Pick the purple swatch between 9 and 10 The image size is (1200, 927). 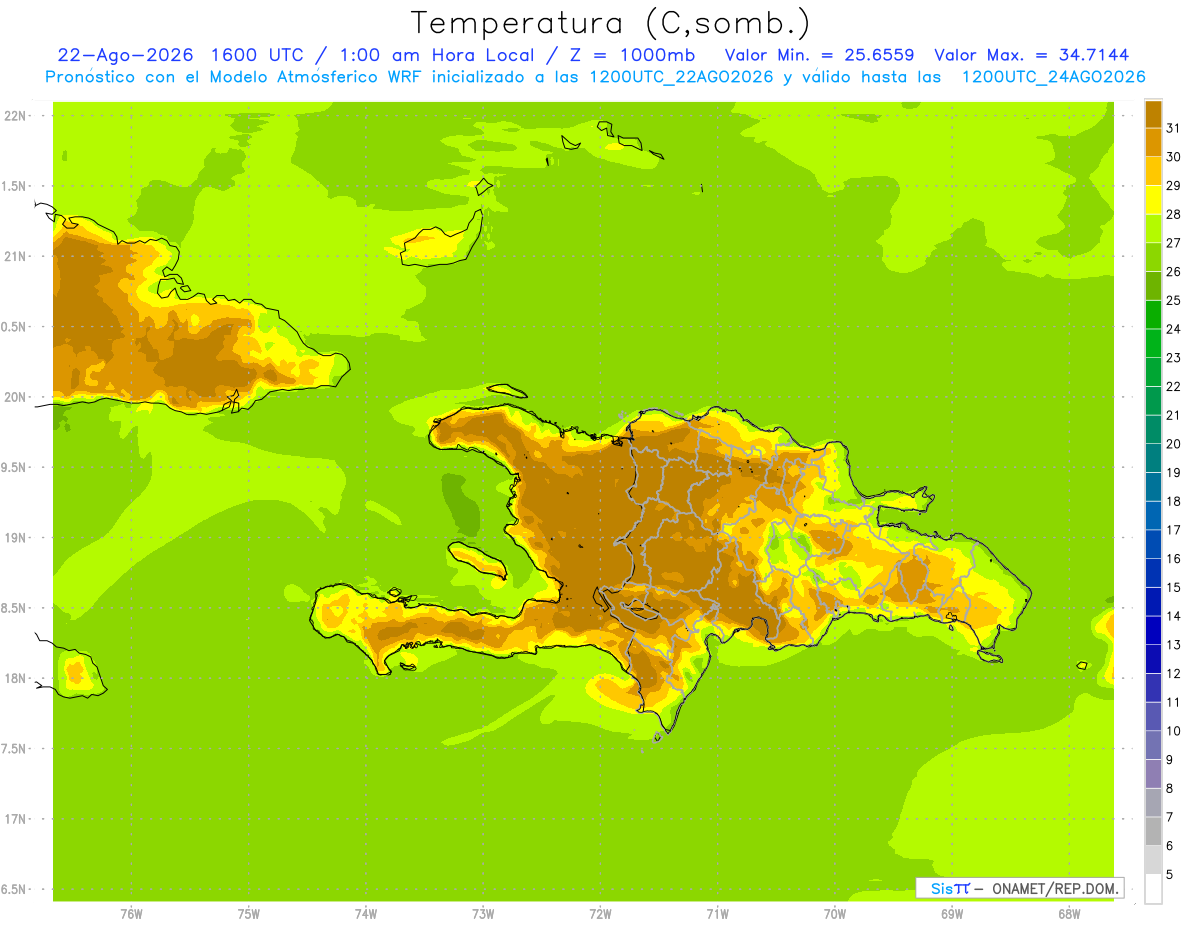point(1153,745)
